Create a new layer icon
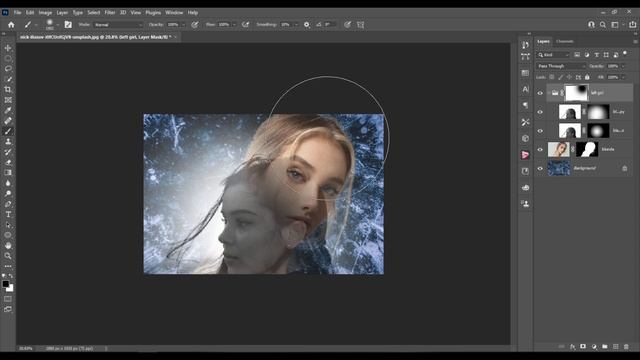640x360 pixels. click(616, 347)
